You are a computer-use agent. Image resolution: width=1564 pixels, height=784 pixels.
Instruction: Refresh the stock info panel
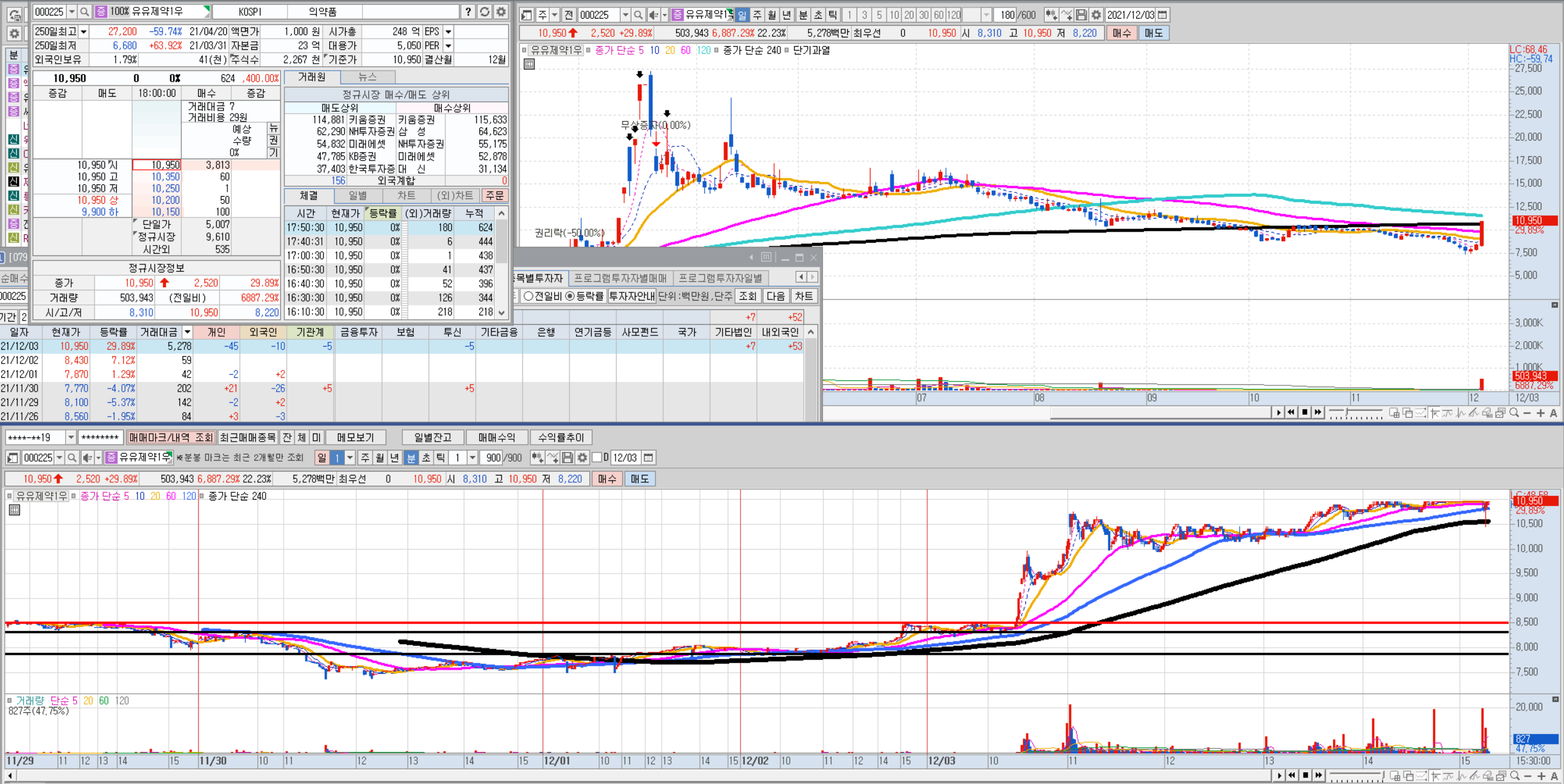coord(485,12)
